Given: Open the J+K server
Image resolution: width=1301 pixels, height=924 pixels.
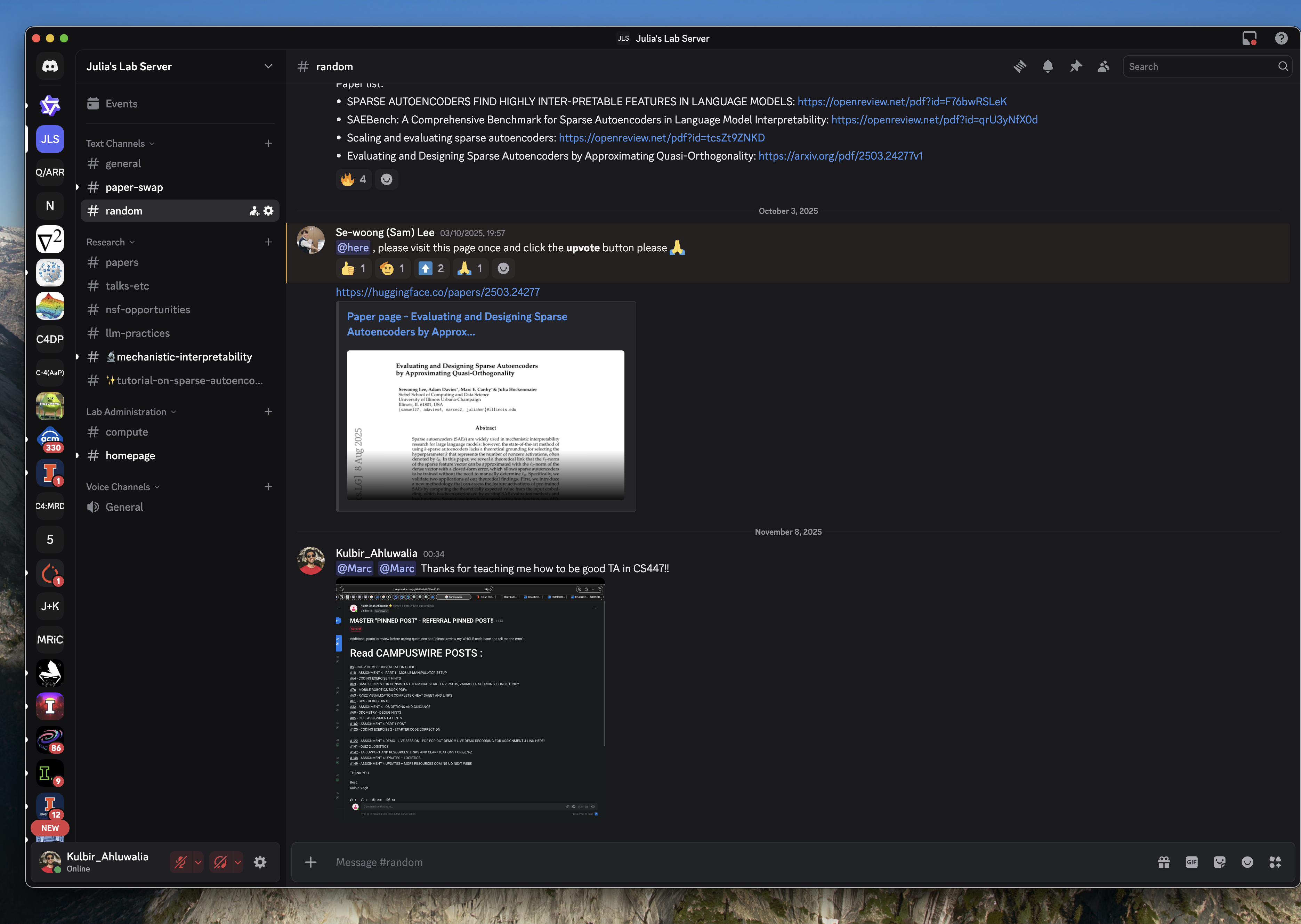Looking at the screenshot, I should point(50,607).
